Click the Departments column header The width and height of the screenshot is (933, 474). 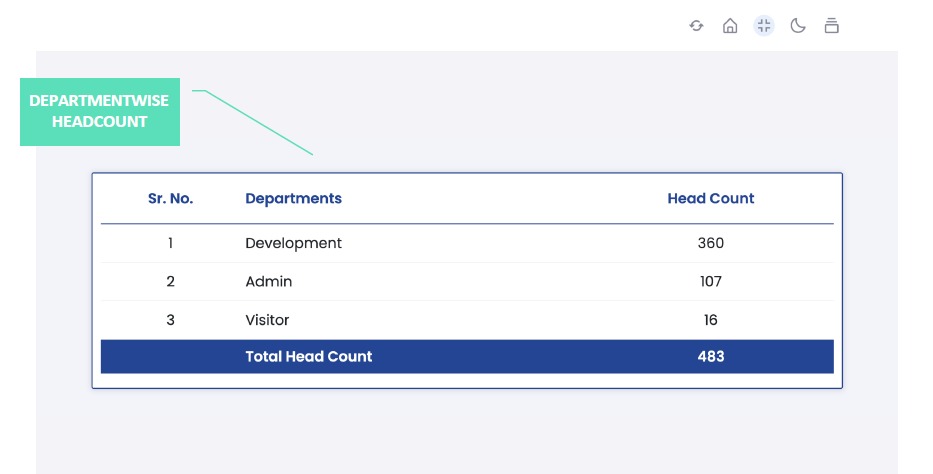point(293,198)
